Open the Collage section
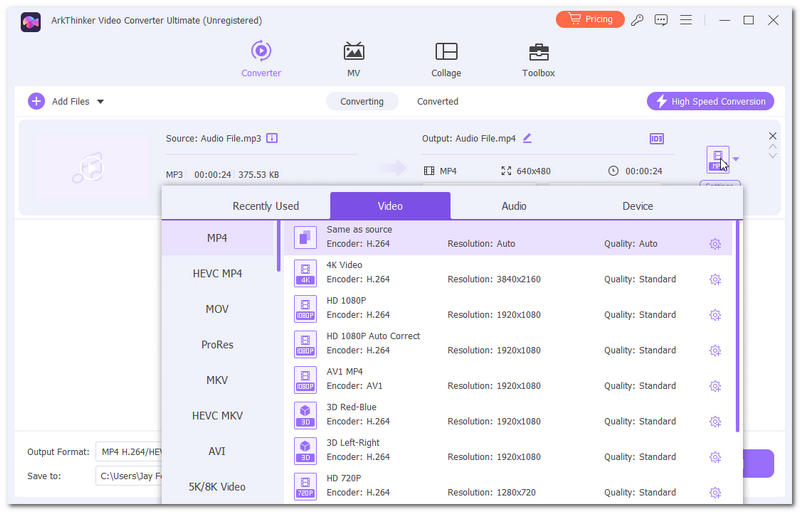Image resolution: width=800 pixels, height=512 pixels. [x=446, y=59]
